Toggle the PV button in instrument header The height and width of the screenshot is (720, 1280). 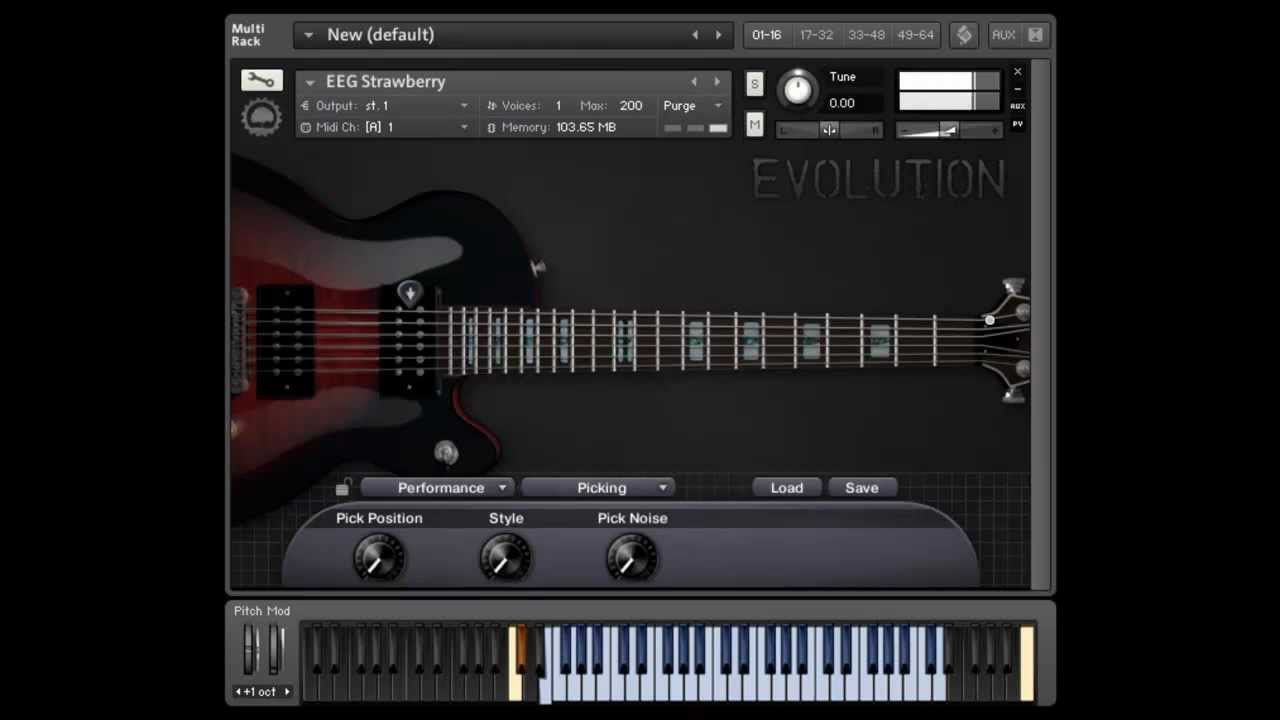pyautogui.click(x=1018, y=124)
